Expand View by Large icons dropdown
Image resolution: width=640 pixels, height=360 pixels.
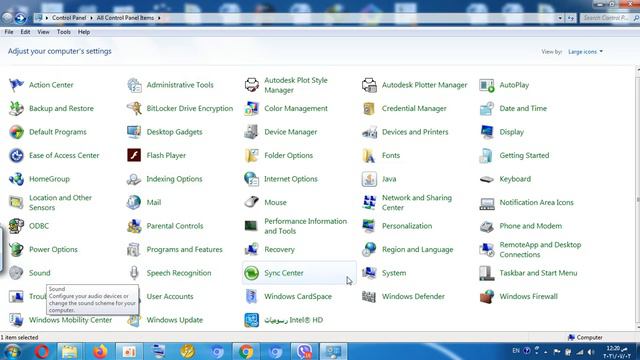[585, 52]
